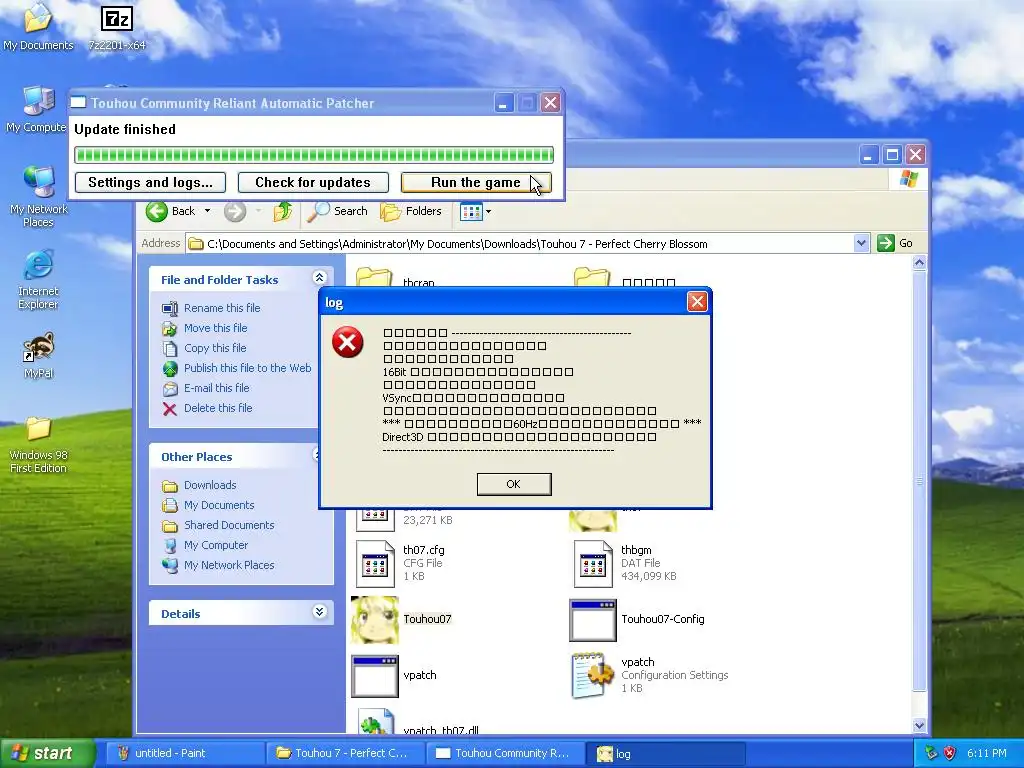Open My Computer under Other Places
The width and height of the screenshot is (1024, 768).
click(216, 545)
